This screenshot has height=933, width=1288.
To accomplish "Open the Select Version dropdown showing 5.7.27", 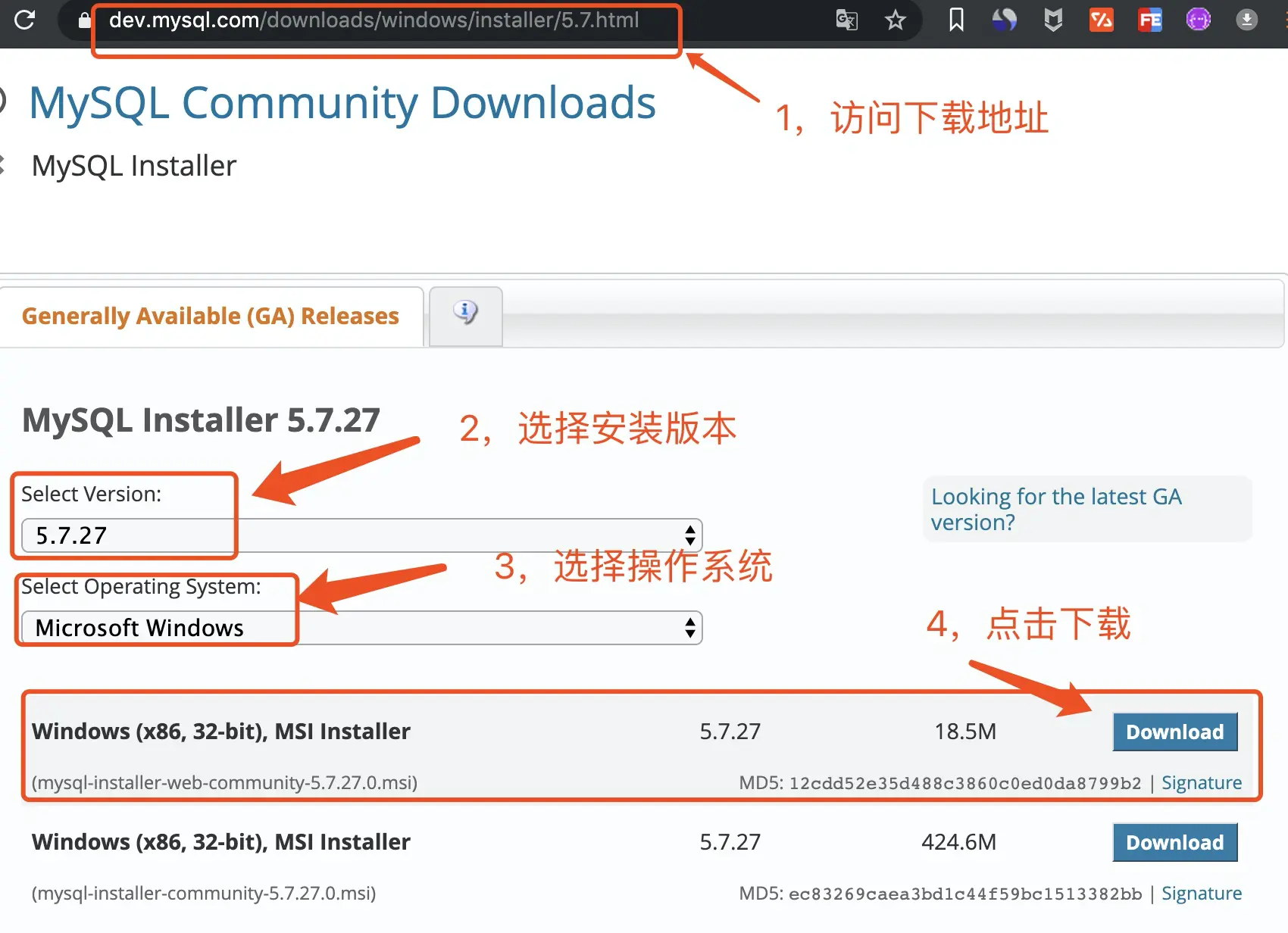I will [362, 535].
